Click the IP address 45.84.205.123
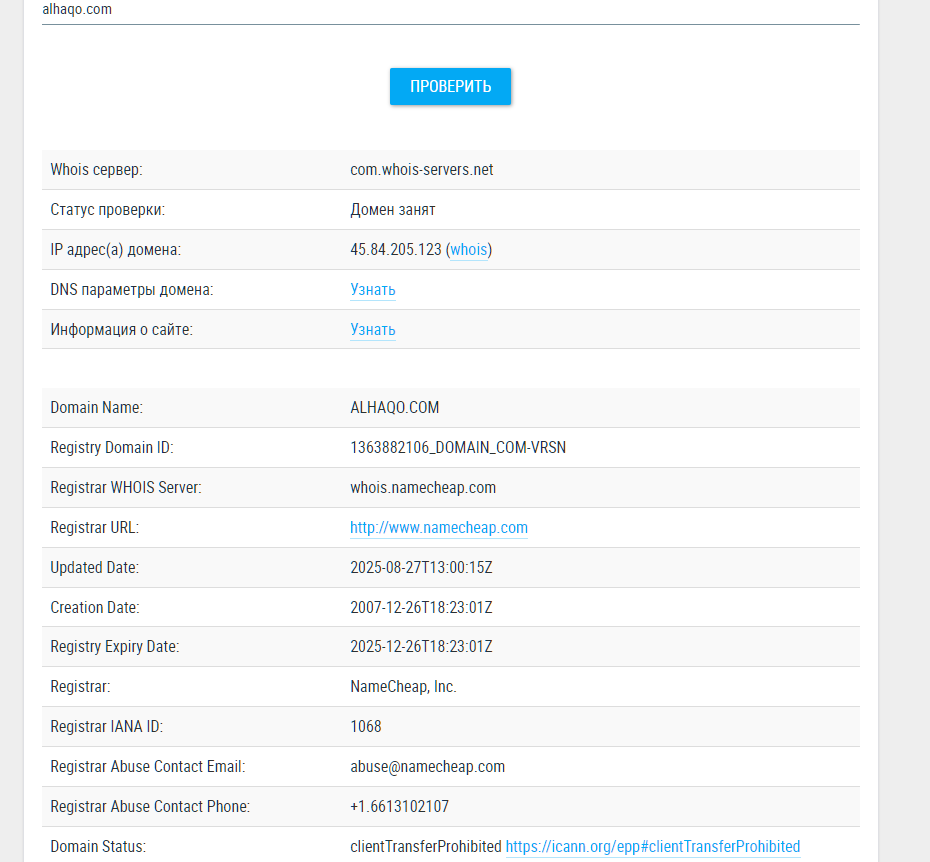This screenshot has height=862, width=930. click(396, 250)
